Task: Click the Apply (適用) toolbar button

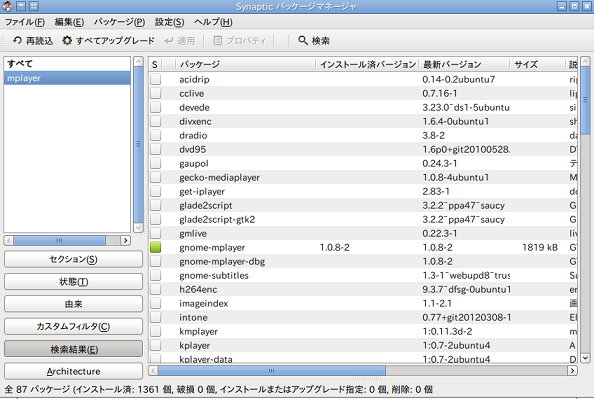Action: pos(180,41)
